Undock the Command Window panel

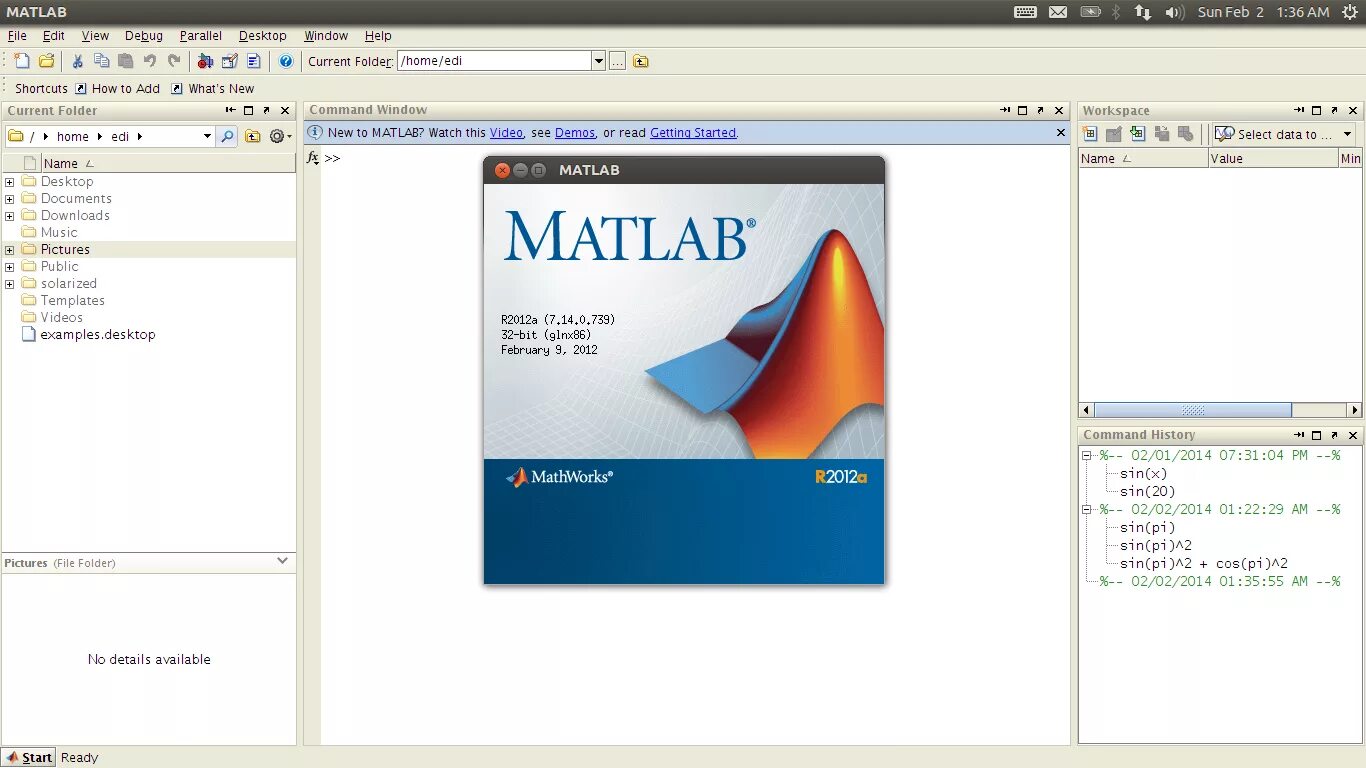[x=1040, y=110]
